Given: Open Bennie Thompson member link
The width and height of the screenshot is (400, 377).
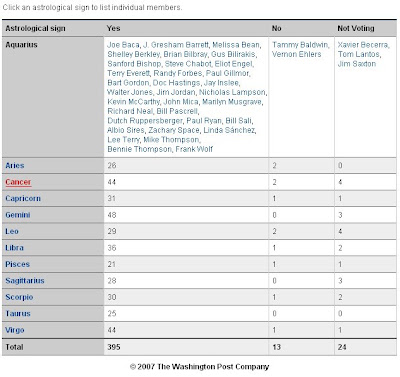Looking at the screenshot, I should (139, 149).
